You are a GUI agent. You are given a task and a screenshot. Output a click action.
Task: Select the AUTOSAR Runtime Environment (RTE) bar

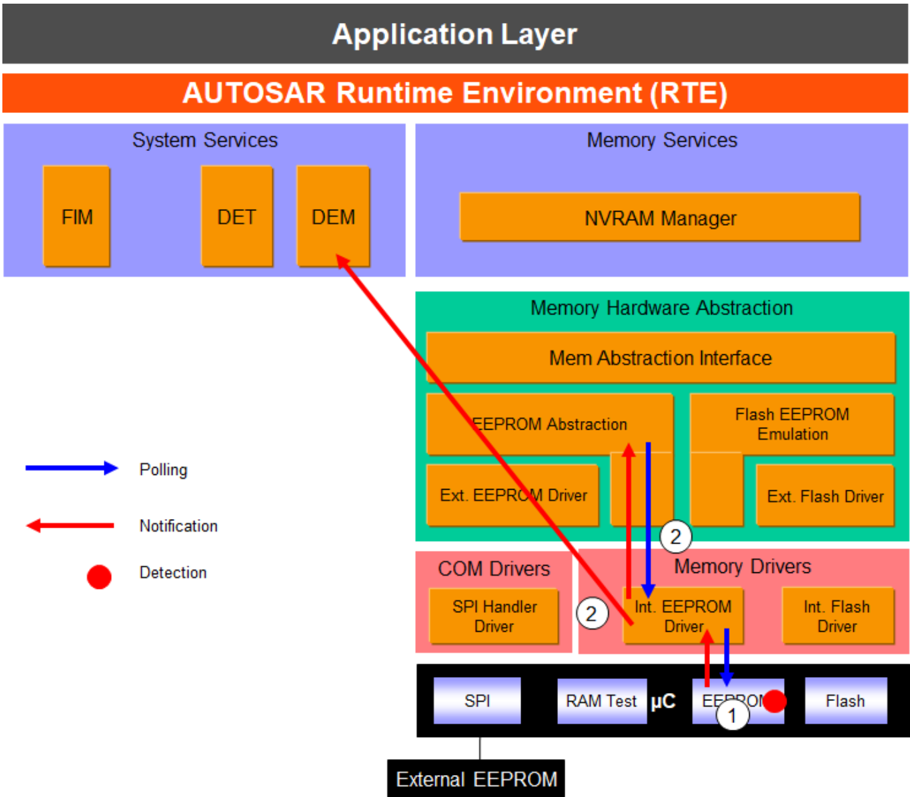[455, 93]
